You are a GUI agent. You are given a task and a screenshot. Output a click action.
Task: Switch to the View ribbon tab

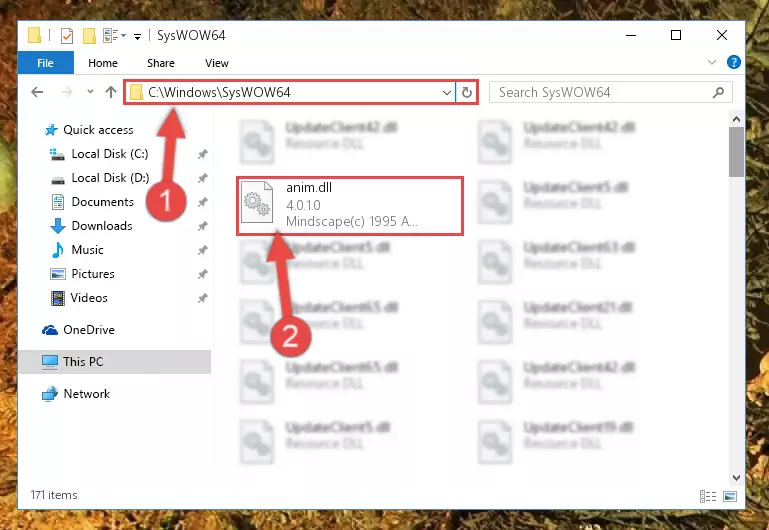pyautogui.click(x=217, y=63)
